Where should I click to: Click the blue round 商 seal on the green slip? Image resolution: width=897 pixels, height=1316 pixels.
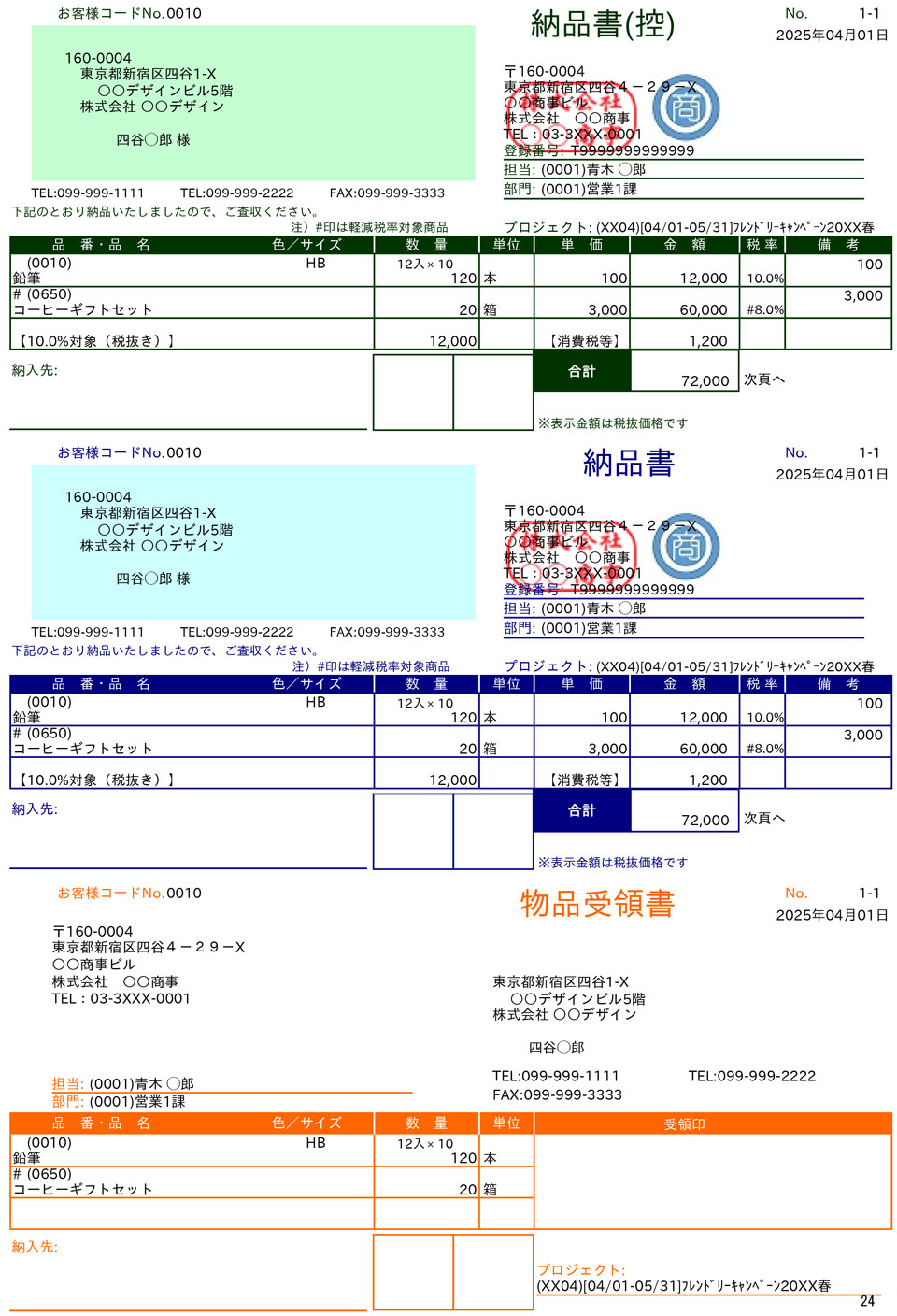(x=686, y=107)
